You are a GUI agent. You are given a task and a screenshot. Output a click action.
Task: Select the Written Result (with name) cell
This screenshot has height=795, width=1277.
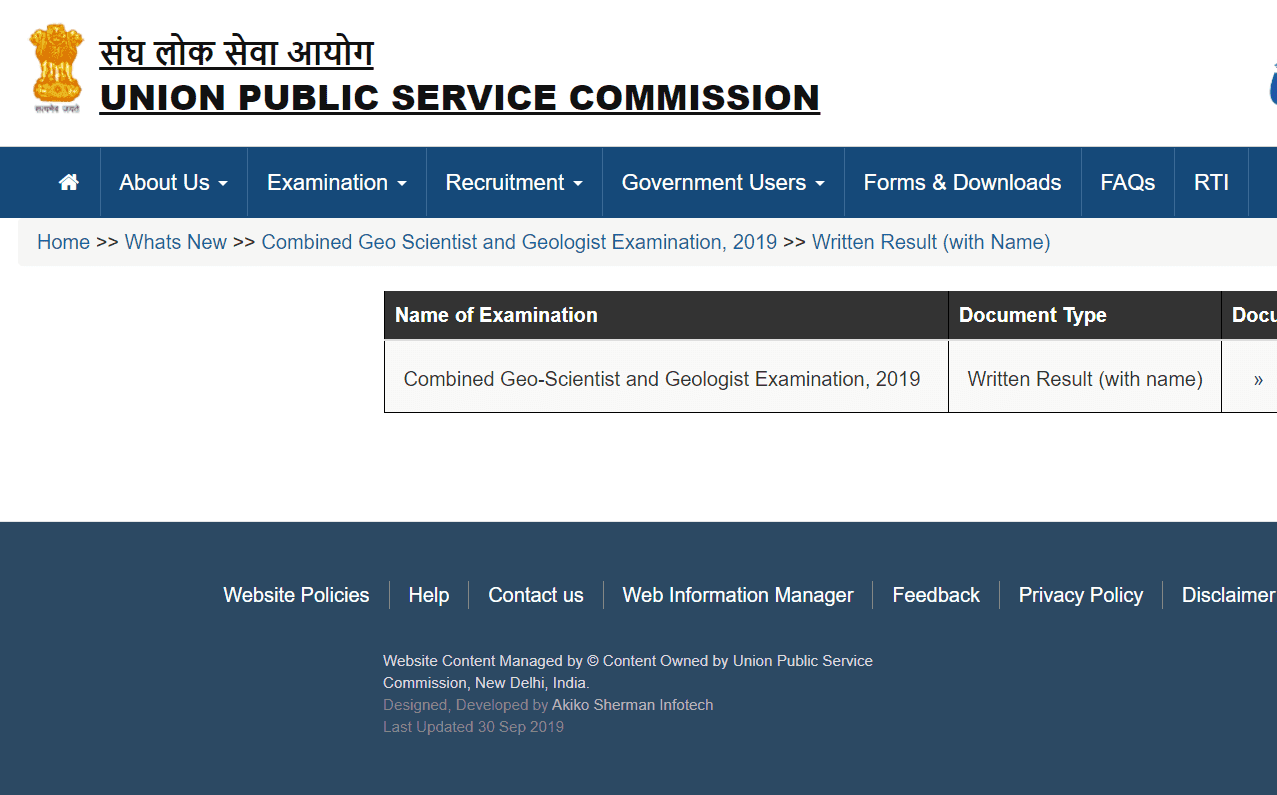tap(1085, 377)
